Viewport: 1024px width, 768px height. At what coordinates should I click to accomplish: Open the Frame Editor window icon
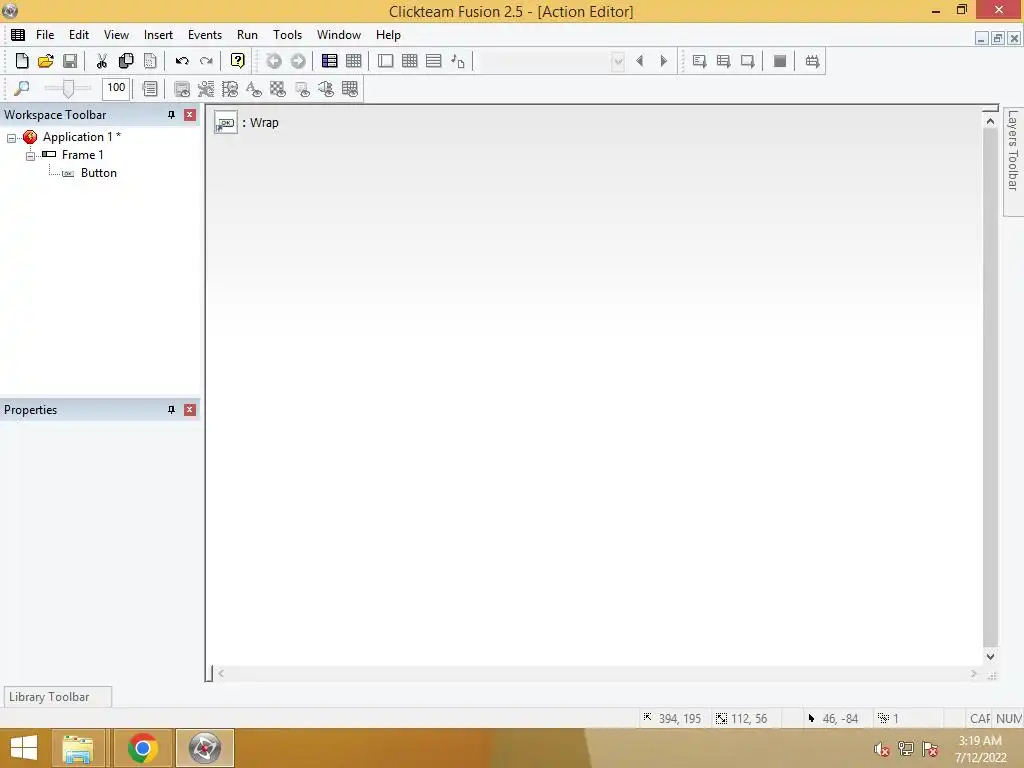pos(385,61)
